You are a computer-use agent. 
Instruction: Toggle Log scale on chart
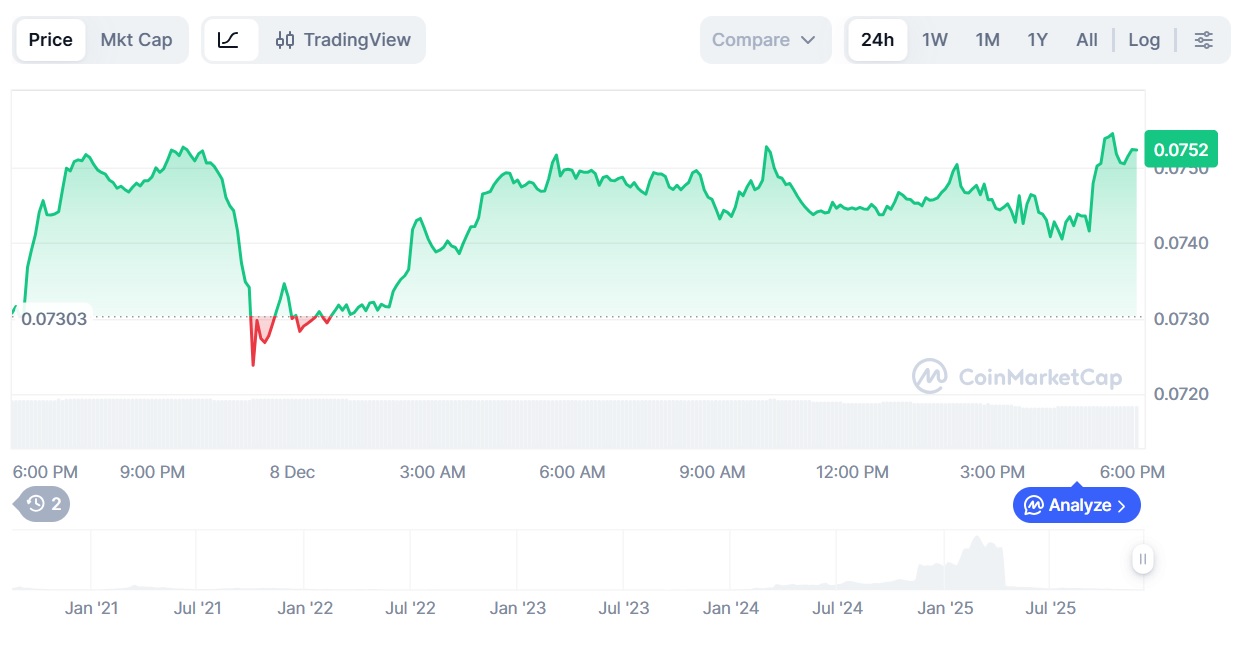click(x=1144, y=40)
